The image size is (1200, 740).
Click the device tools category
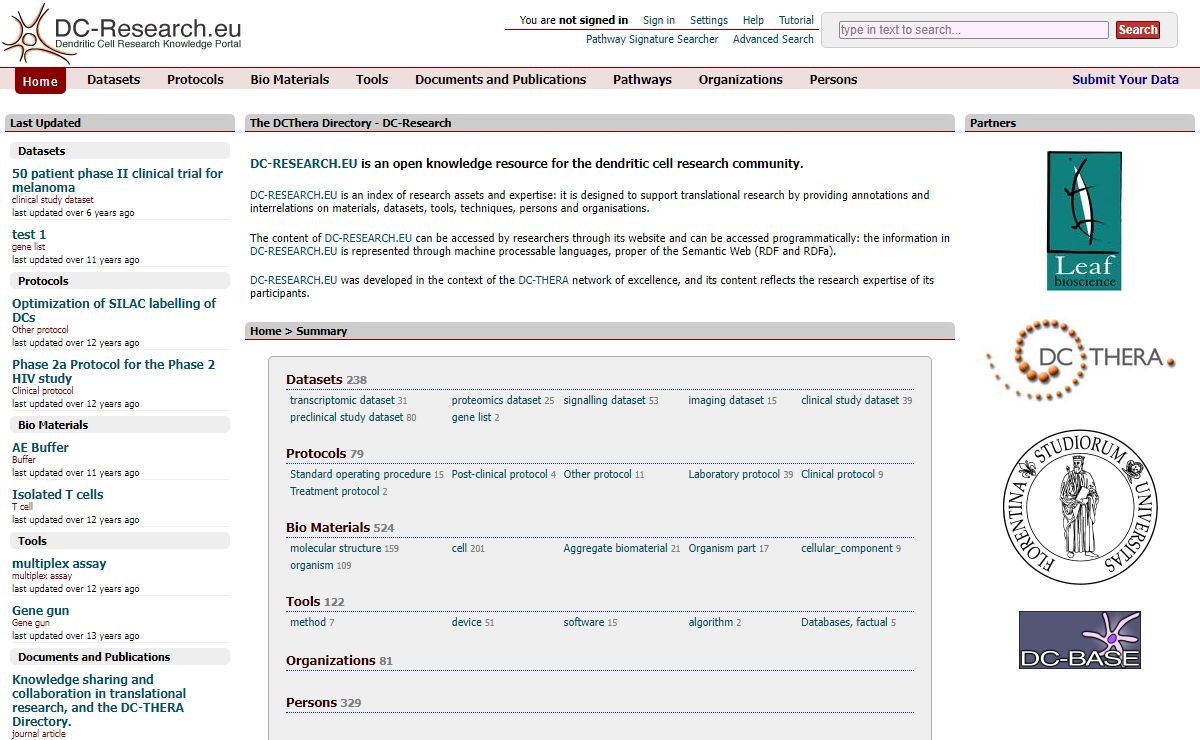pos(466,622)
